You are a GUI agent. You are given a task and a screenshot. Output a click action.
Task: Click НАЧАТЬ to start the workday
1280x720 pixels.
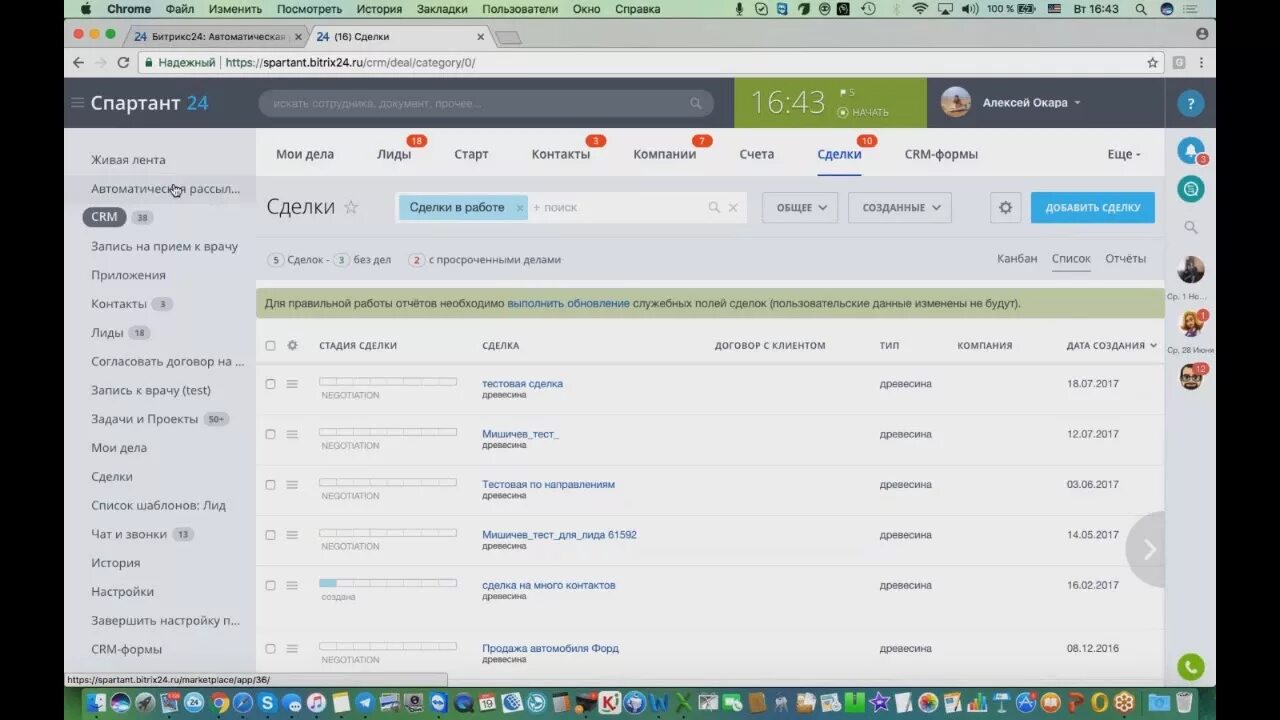point(864,112)
